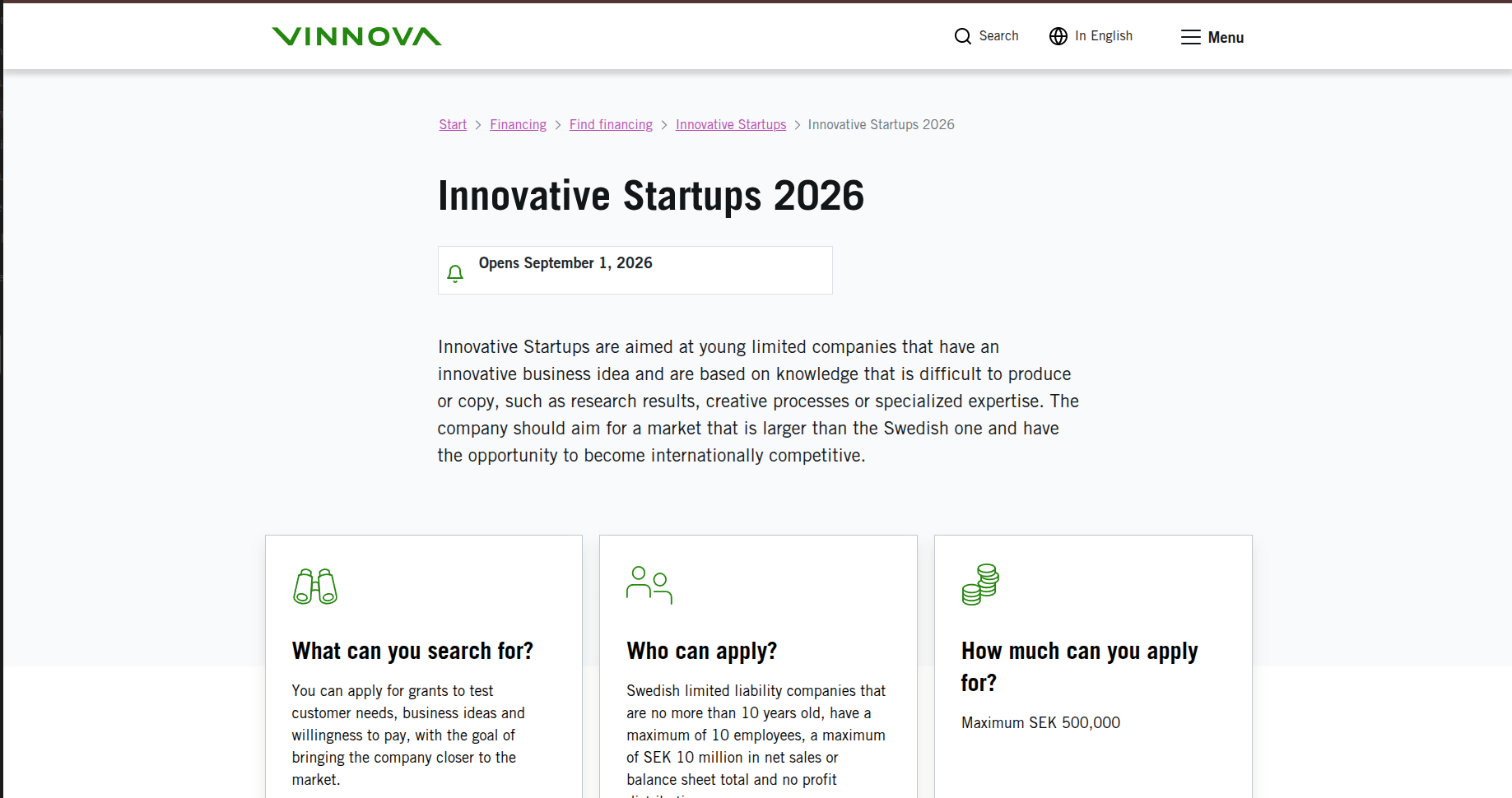Click the two-people applicants icon

point(649,585)
